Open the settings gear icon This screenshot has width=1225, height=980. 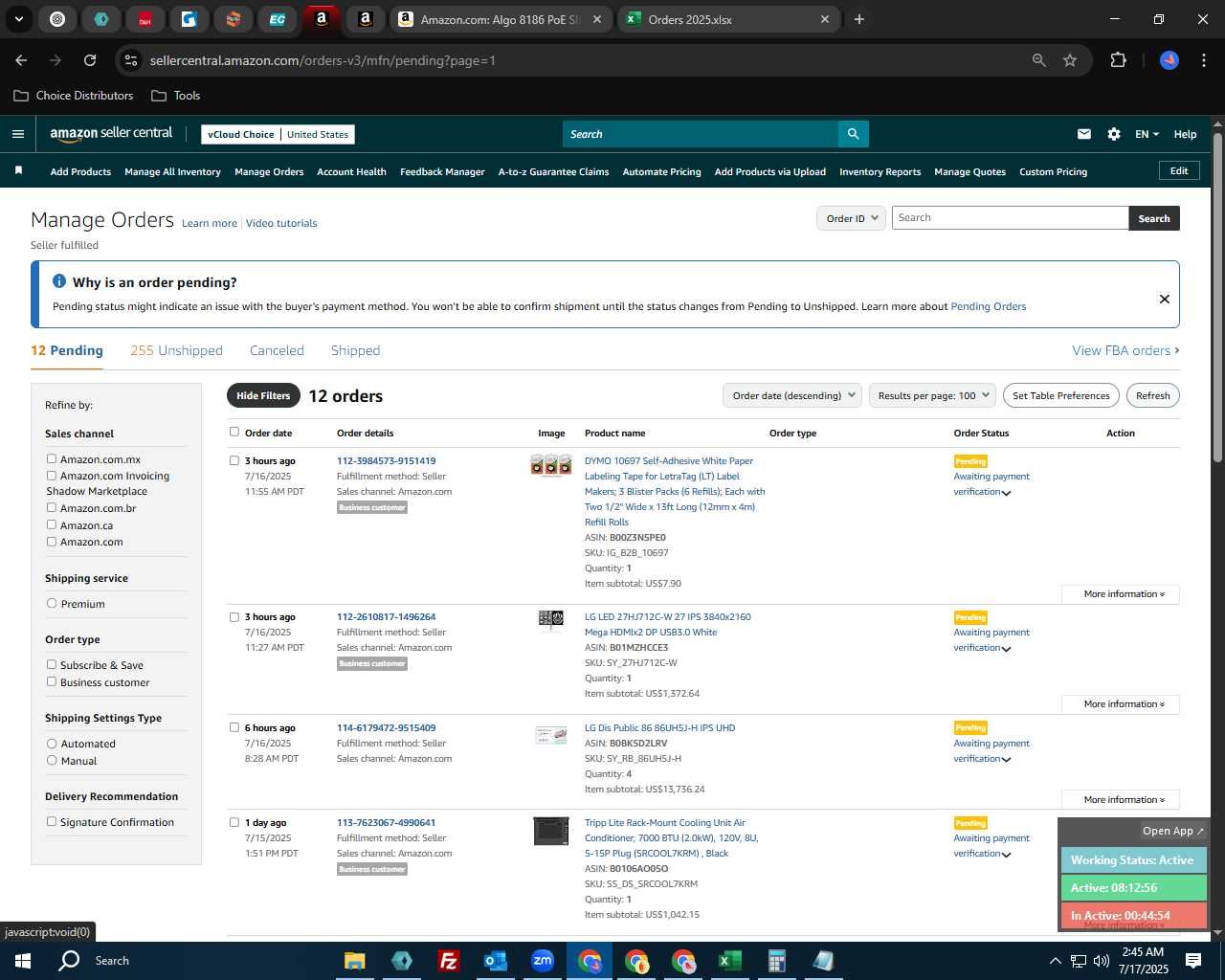point(1114,134)
